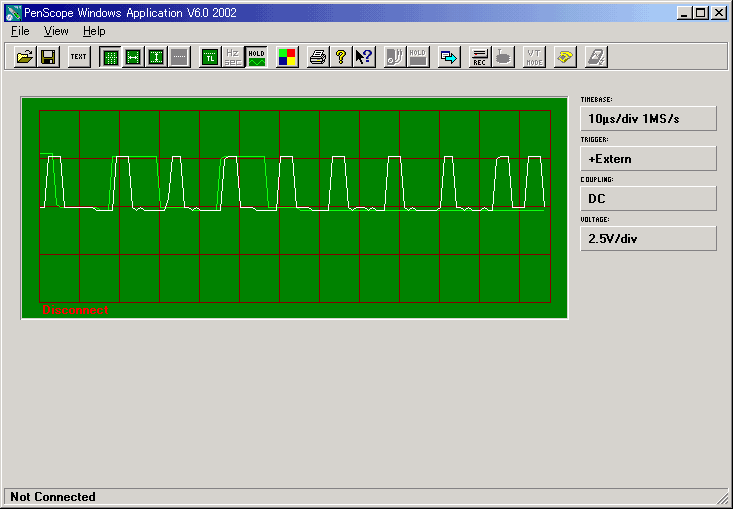
Task: Open the File menu
Action: point(20,31)
